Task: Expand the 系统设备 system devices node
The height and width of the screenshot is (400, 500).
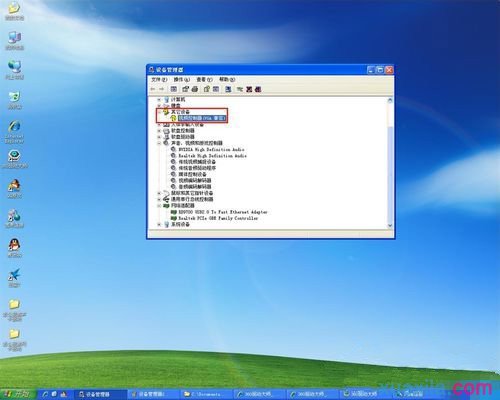Action: [159, 225]
